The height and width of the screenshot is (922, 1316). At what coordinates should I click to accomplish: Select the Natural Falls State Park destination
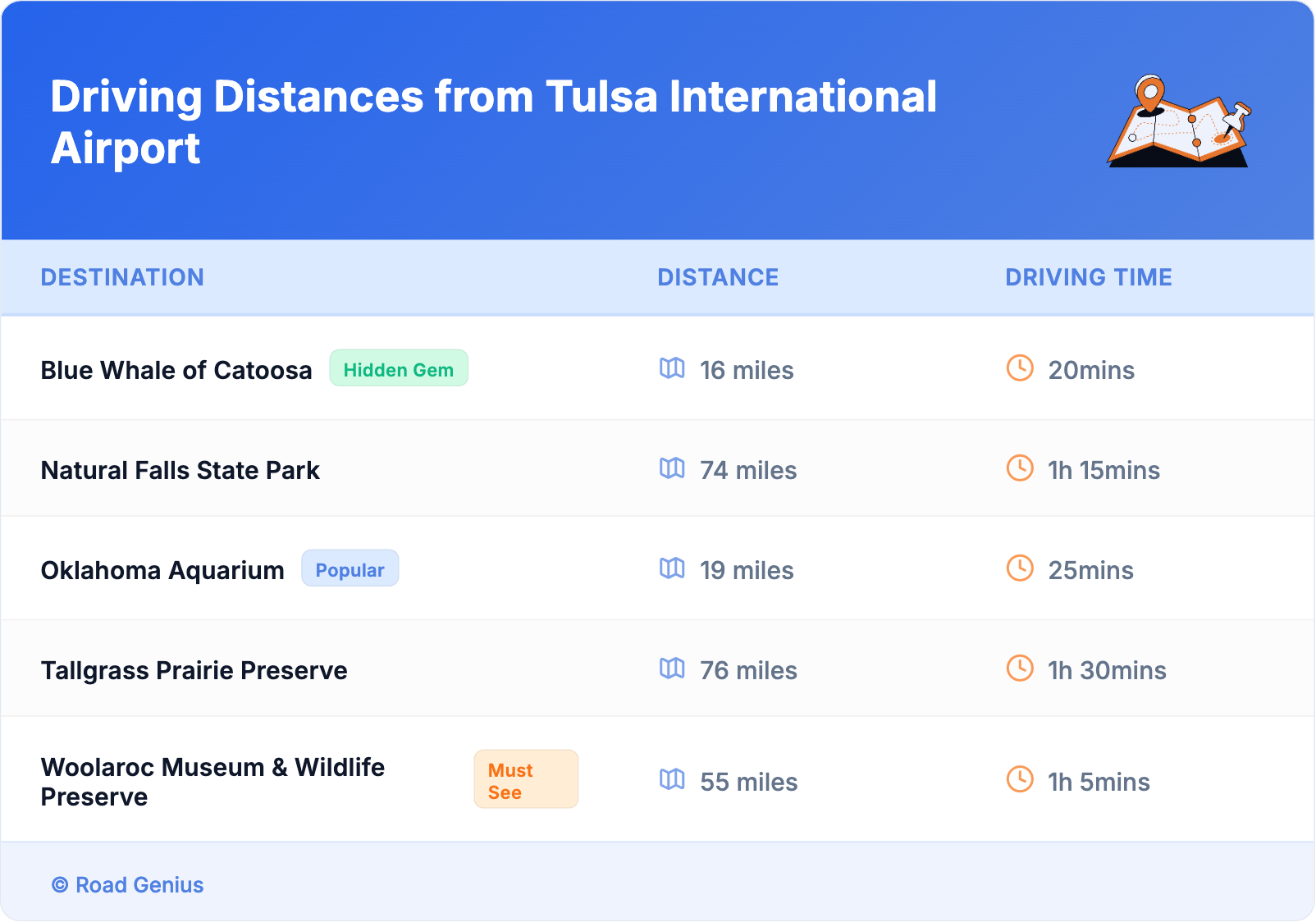tap(180, 470)
